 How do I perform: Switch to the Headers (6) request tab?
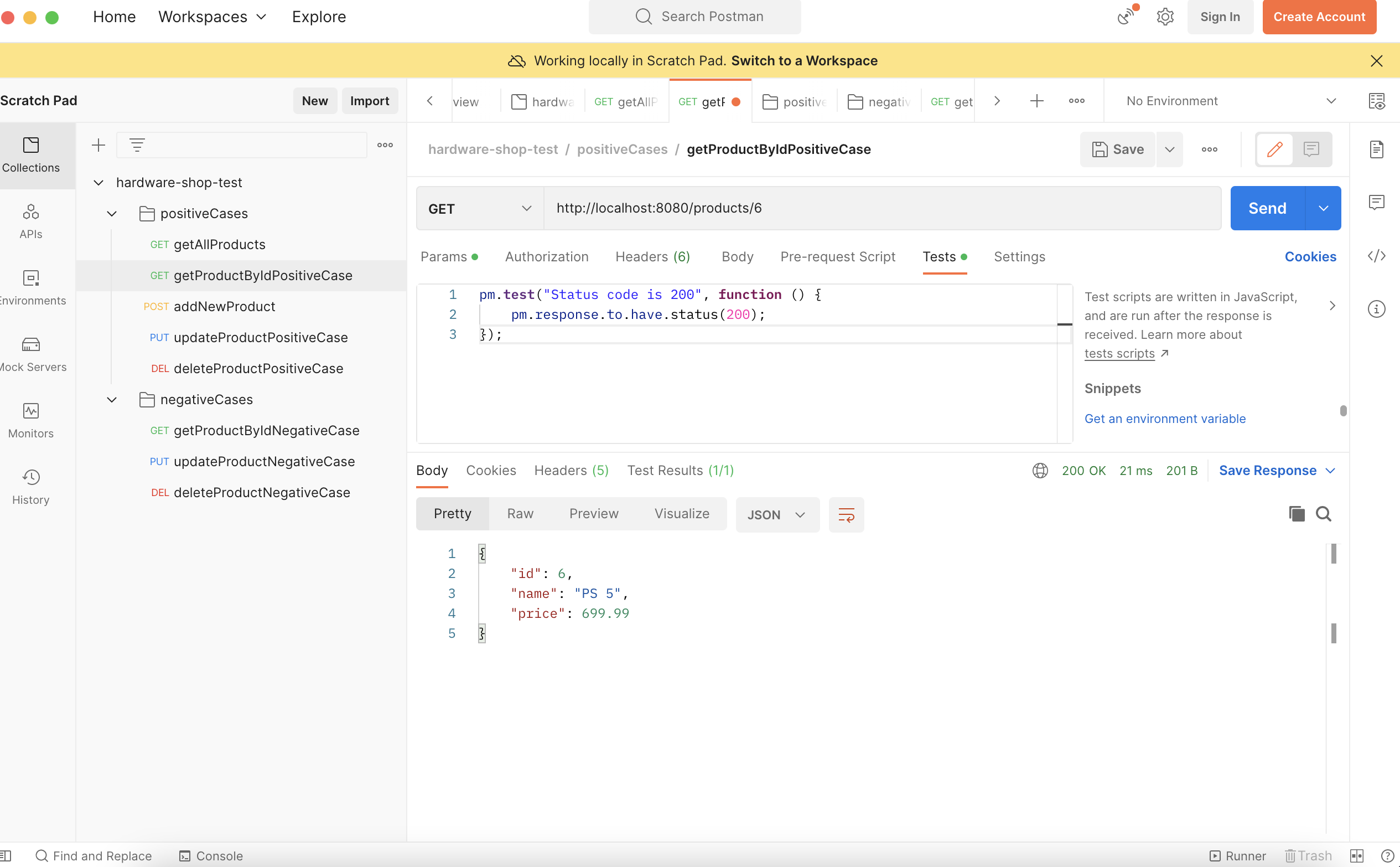point(653,257)
